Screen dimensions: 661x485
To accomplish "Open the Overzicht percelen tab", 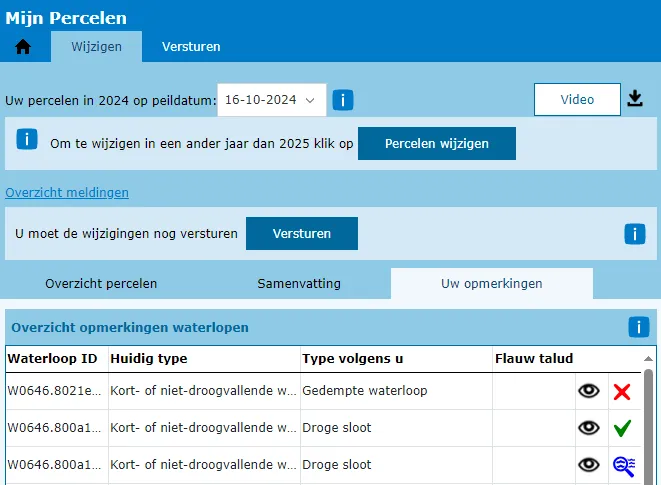I will 101,283.
